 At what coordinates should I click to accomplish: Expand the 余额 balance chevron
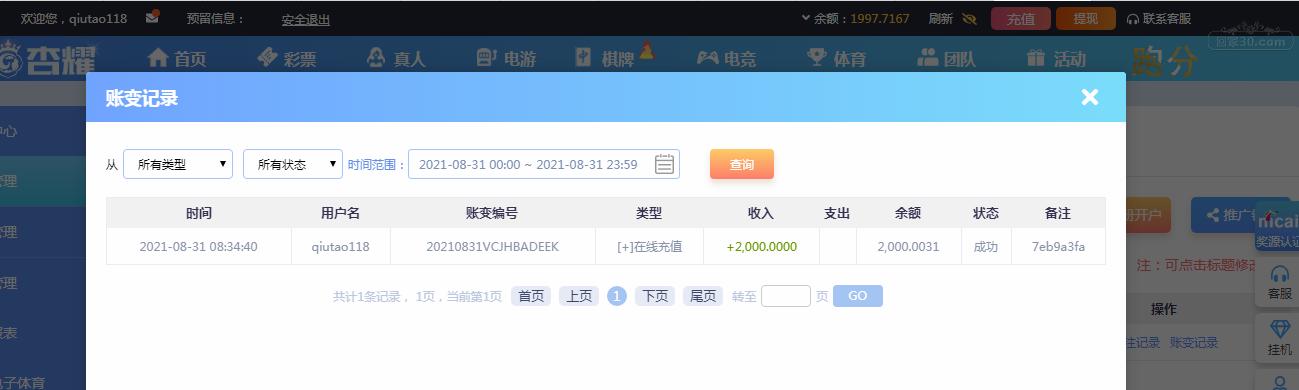pyautogui.click(x=806, y=17)
